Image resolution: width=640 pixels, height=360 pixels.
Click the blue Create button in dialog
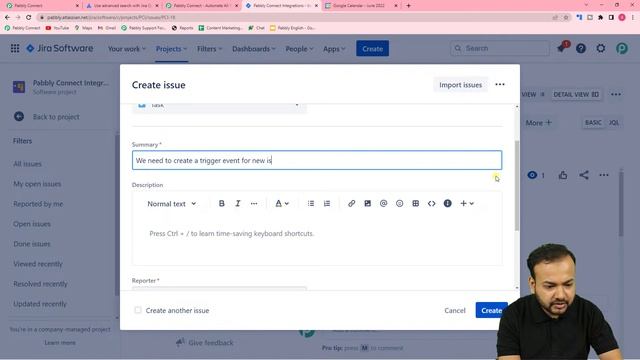coord(491,310)
